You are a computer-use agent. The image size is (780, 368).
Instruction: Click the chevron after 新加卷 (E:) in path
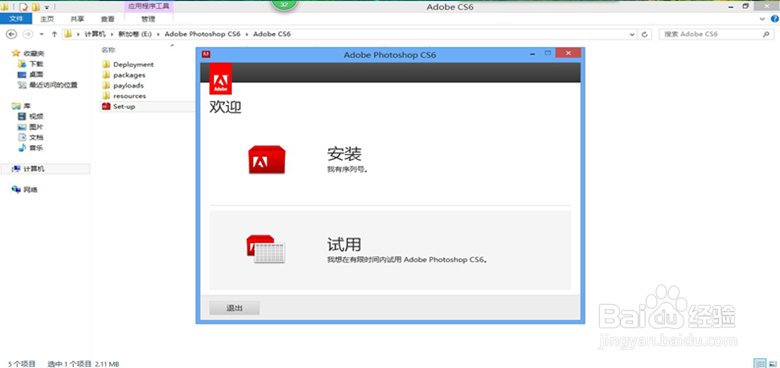[x=159, y=34]
